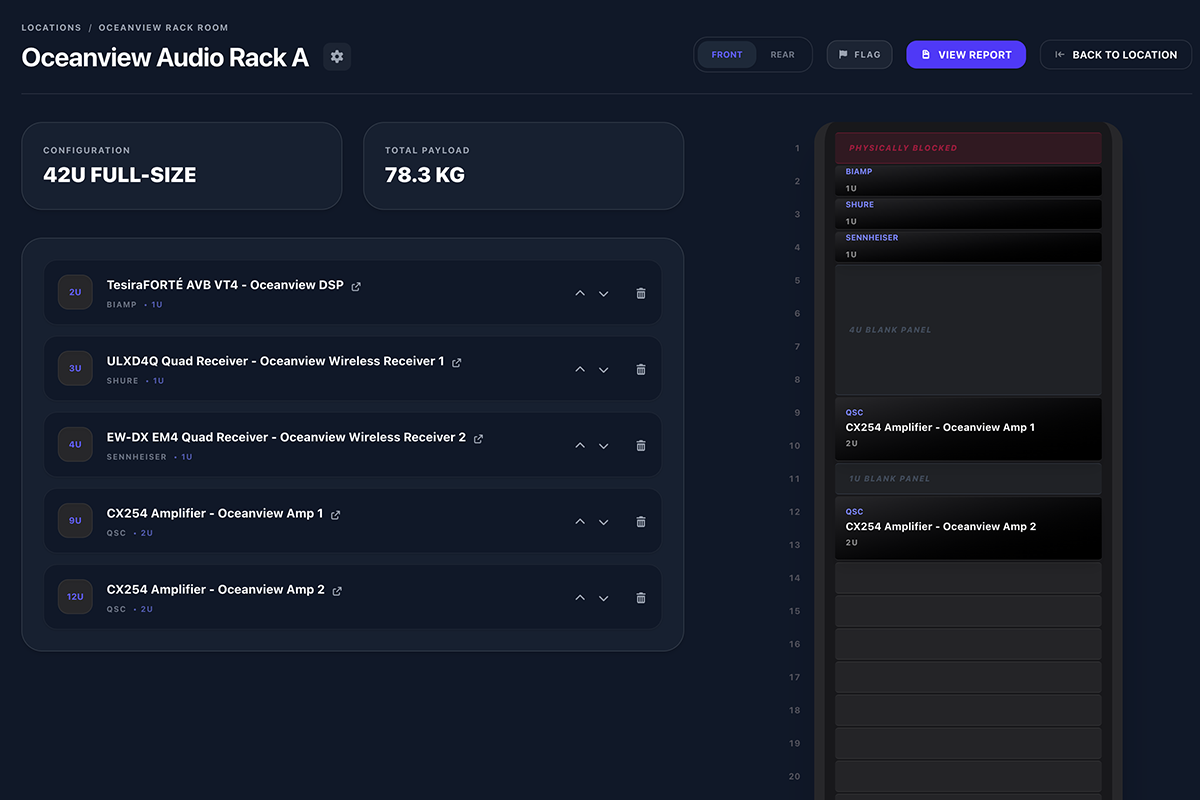Move Oceanview DSP down one slot
1200x800 pixels.
pyautogui.click(x=604, y=293)
